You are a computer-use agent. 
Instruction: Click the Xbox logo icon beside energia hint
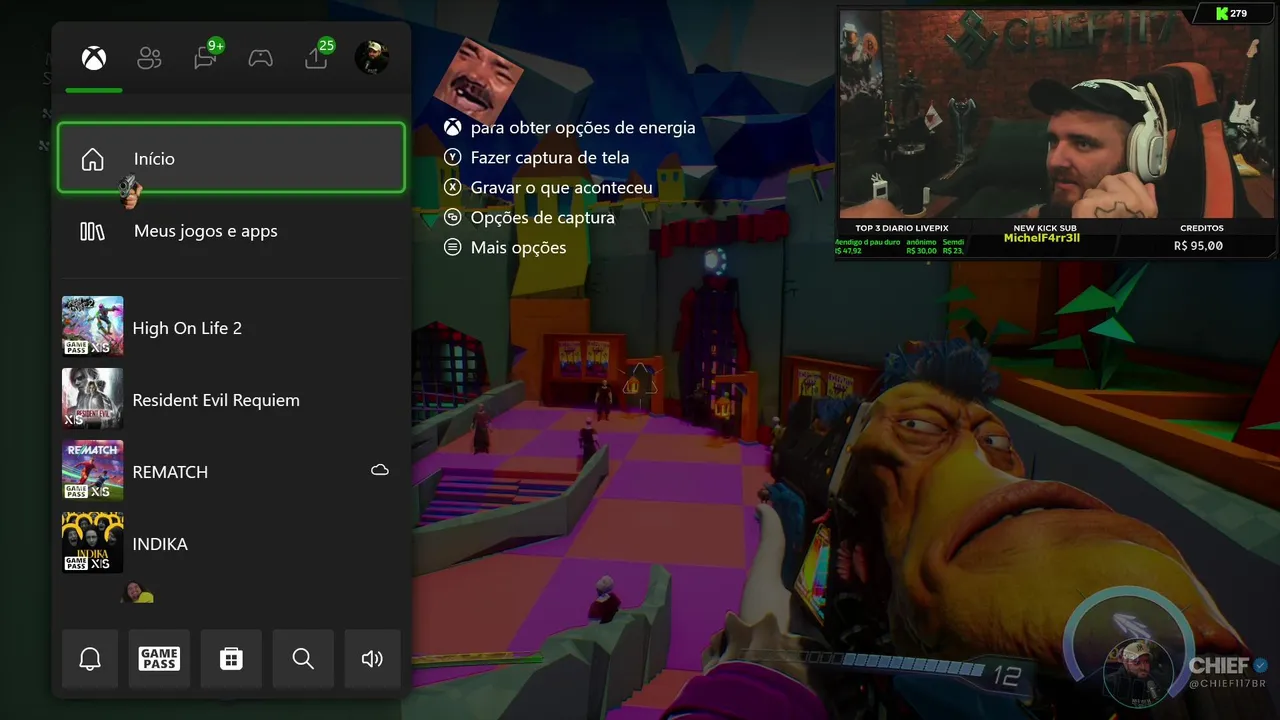453,127
